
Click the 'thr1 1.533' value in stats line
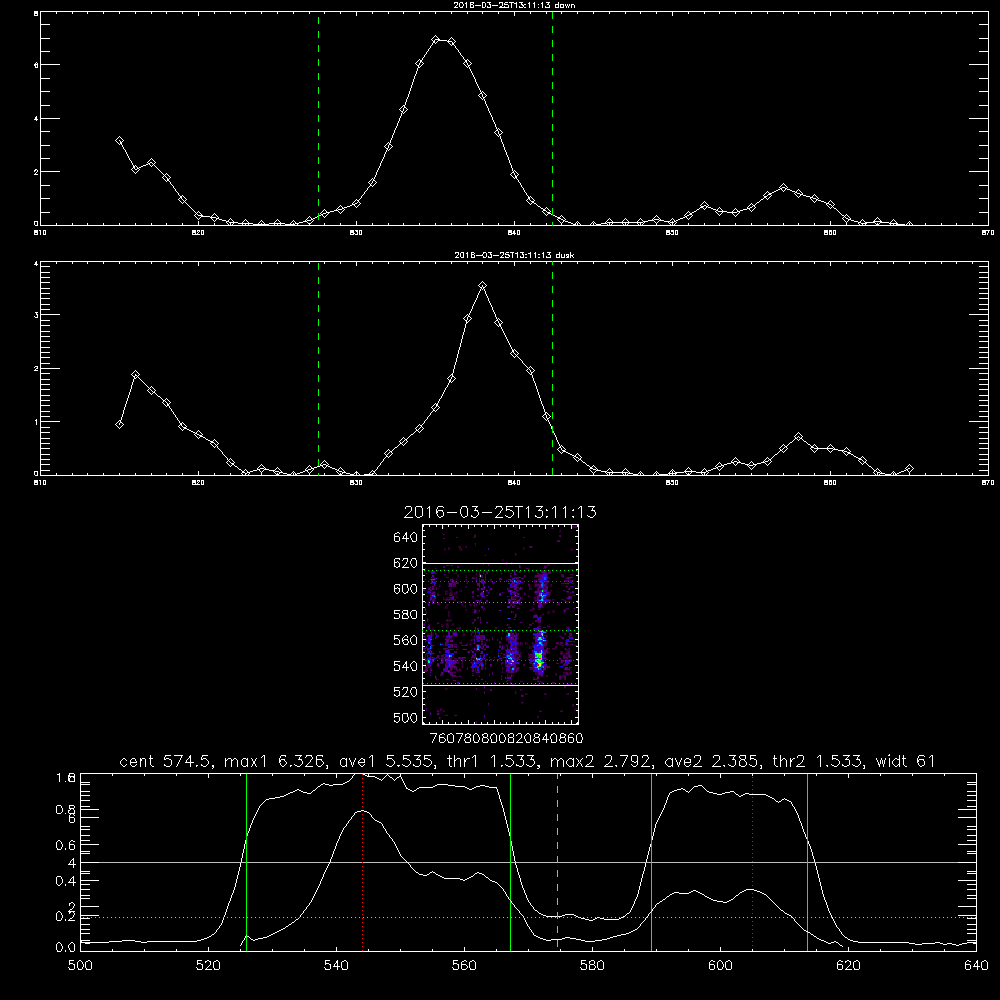[x=491, y=761]
